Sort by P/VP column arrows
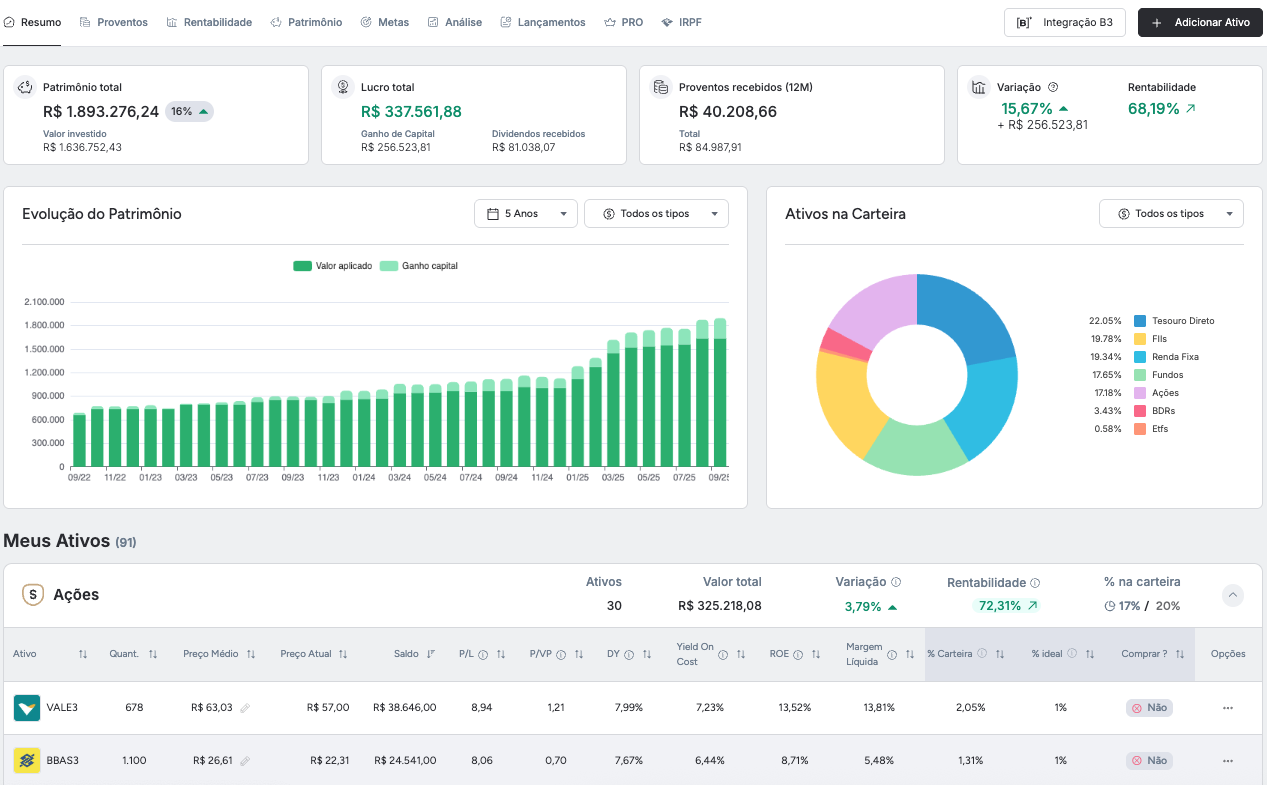The height and width of the screenshot is (785, 1267). pyautogui.click(x=579, y=654)
